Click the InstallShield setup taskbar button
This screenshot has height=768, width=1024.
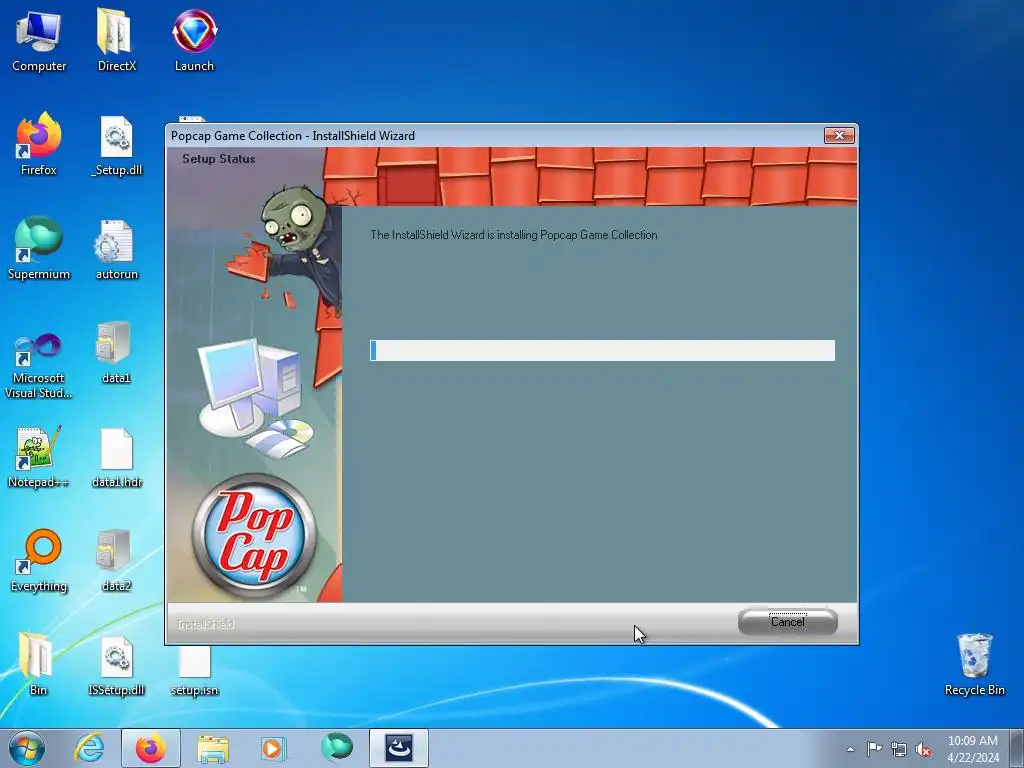(x=398, y=748)
